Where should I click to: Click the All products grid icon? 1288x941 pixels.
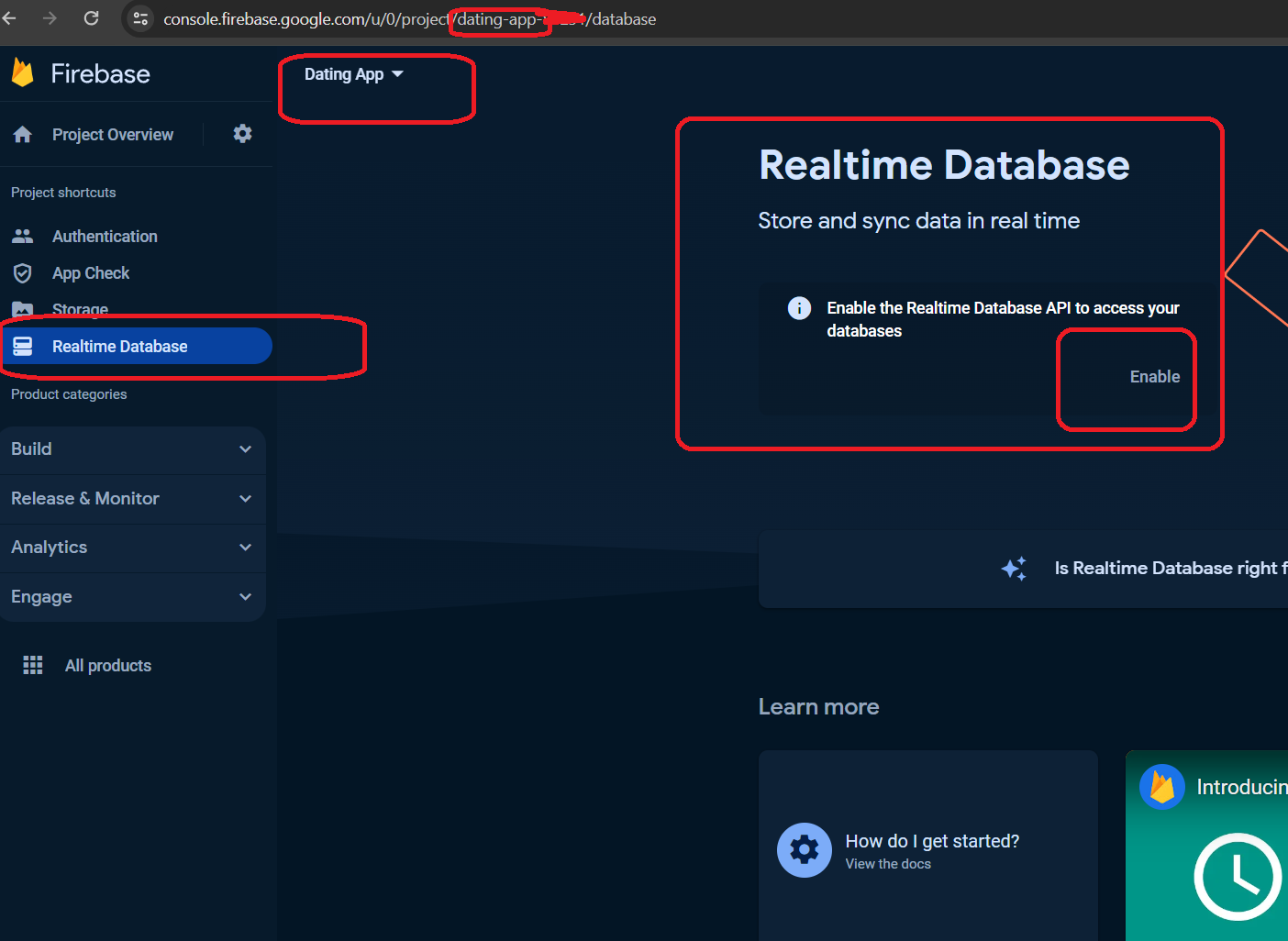[x=33, y=666]
